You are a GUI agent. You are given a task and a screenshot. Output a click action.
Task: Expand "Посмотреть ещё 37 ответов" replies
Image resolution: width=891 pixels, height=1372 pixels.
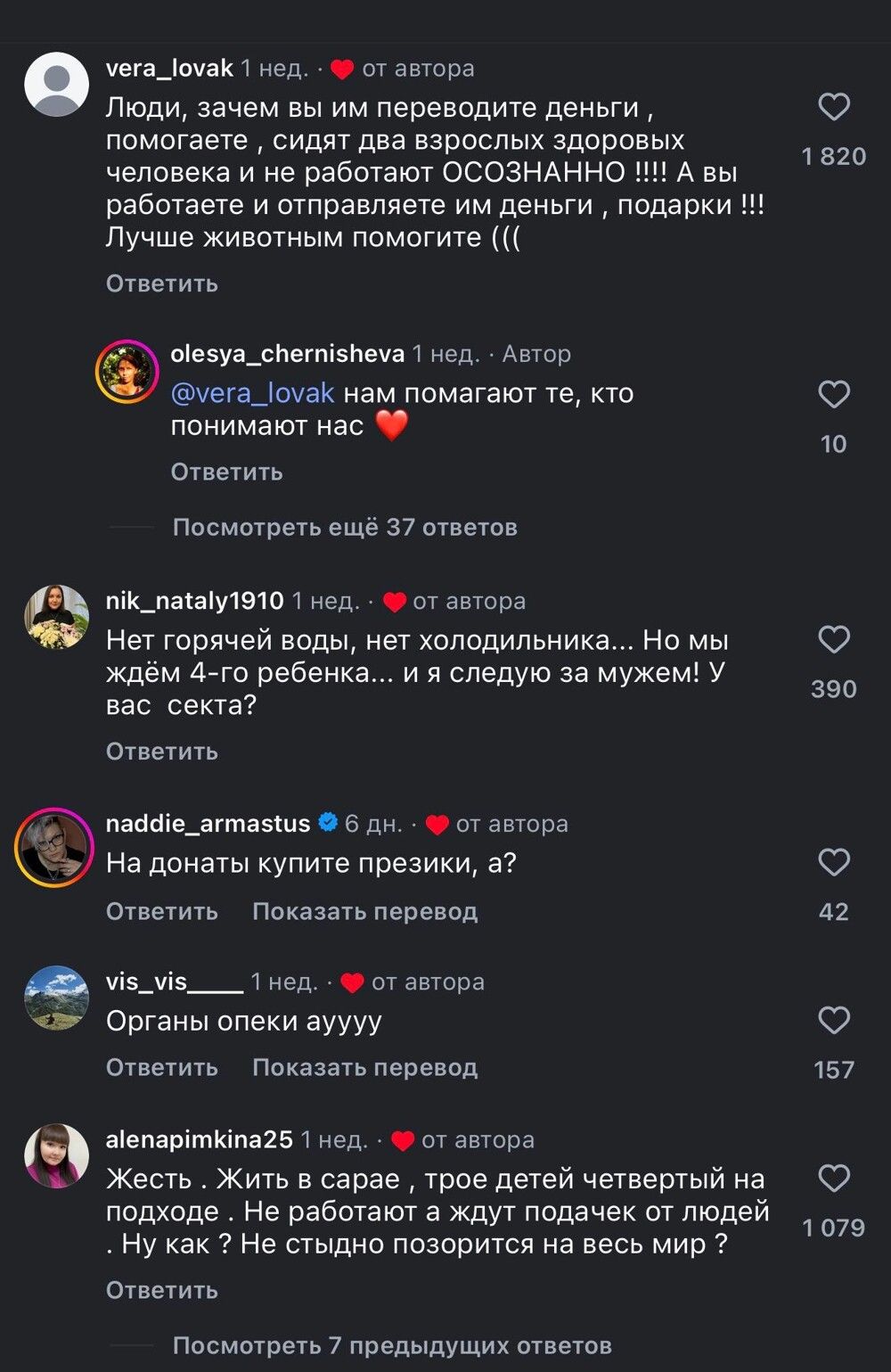click(345, 527)
